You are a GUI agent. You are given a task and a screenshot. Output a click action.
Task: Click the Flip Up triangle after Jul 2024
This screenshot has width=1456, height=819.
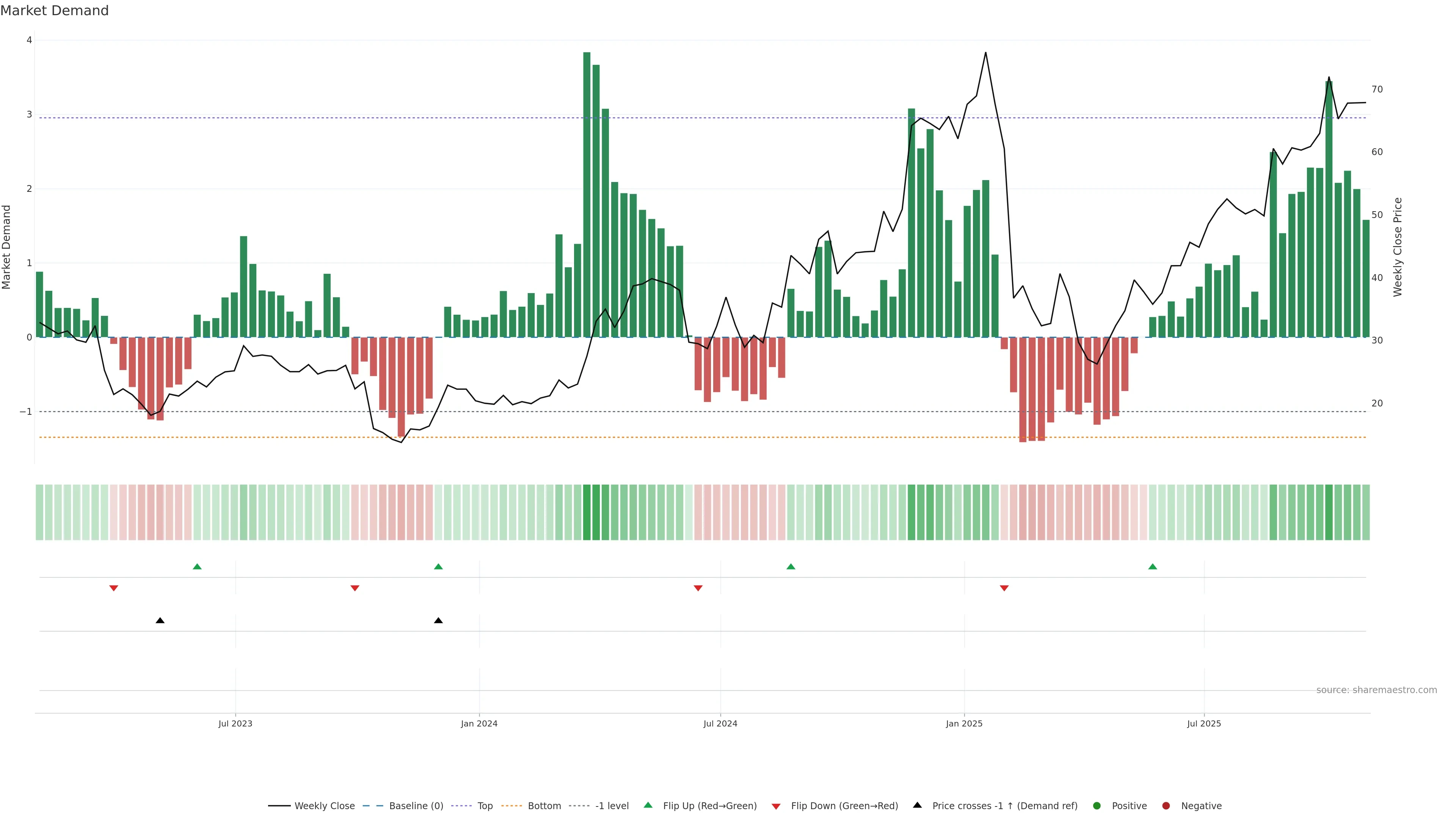point(791,566)
